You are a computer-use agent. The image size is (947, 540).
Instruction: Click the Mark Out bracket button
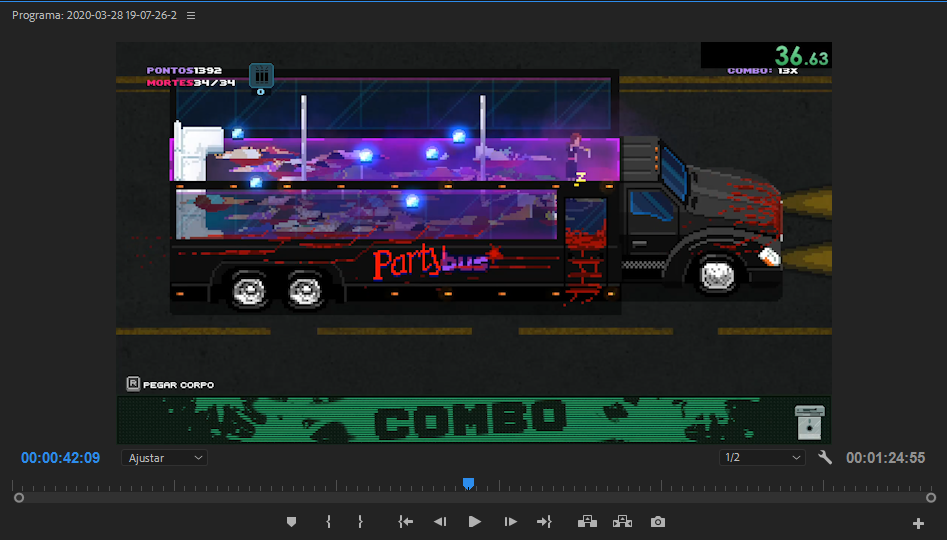pos(361,522)
